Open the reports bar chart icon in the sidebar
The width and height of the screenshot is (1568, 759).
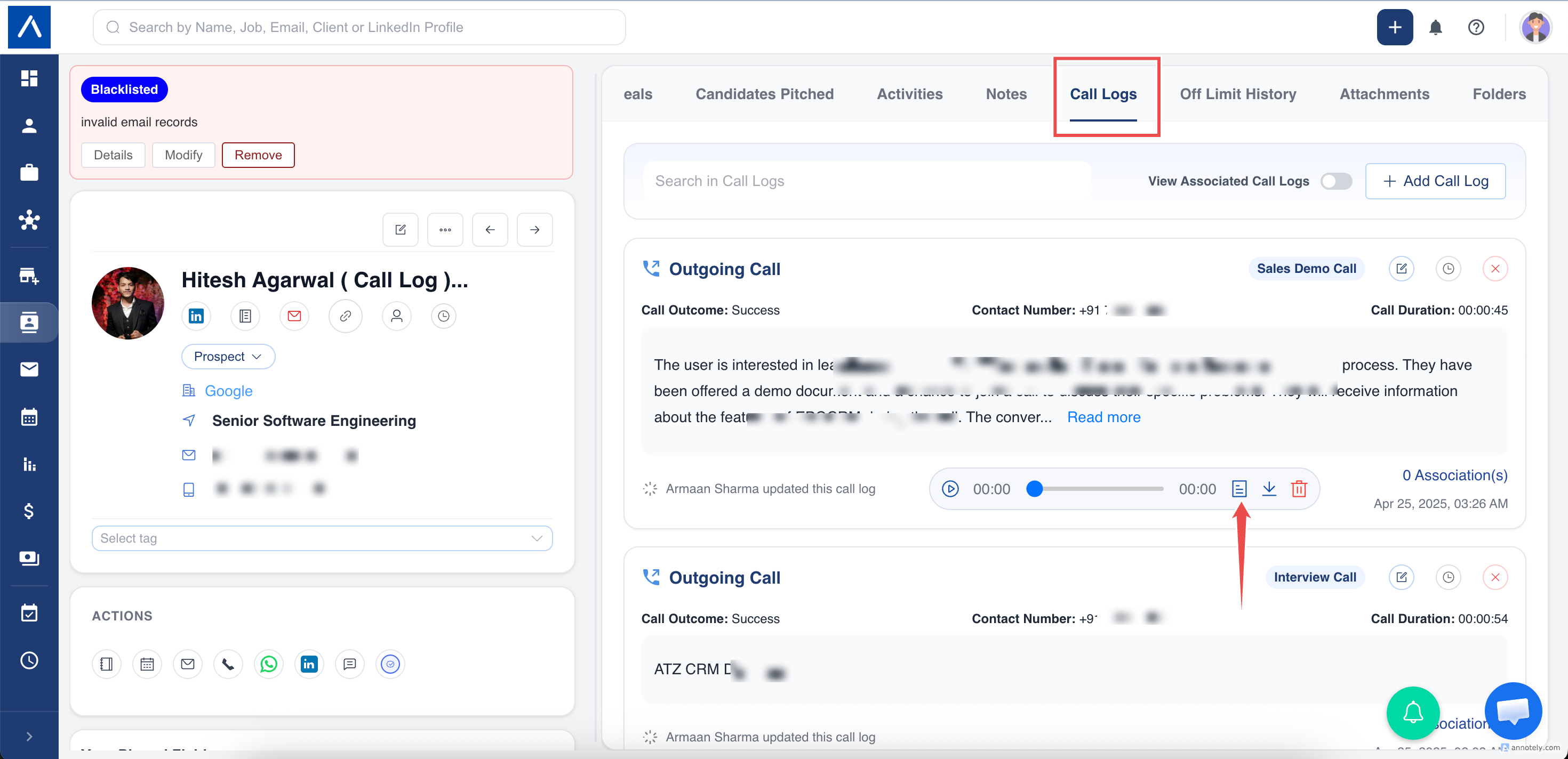pos(29,464)
